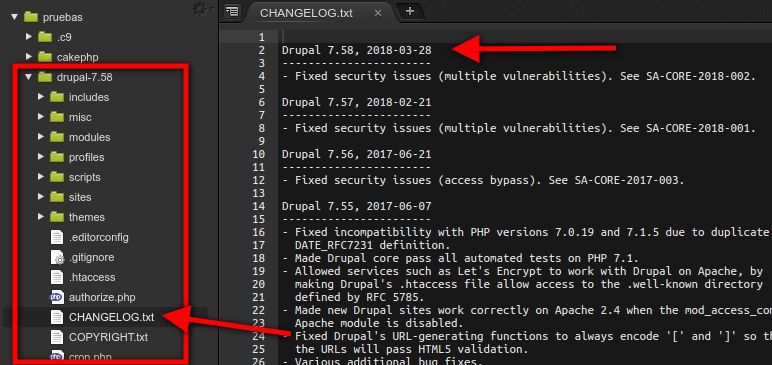Collapse the pruebas root folder
Screen dimensions: 772x365
[14, 17]
